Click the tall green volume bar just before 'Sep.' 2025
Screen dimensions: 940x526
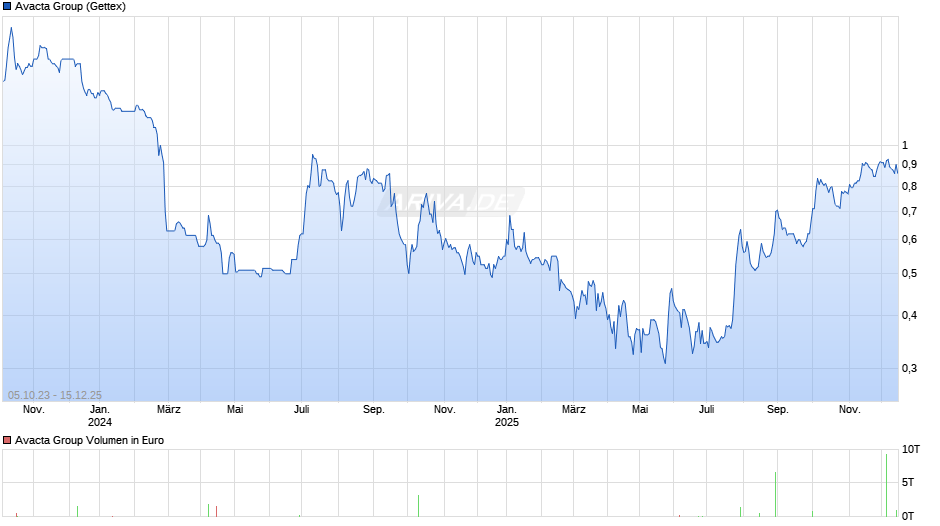(x=776, y=494)
